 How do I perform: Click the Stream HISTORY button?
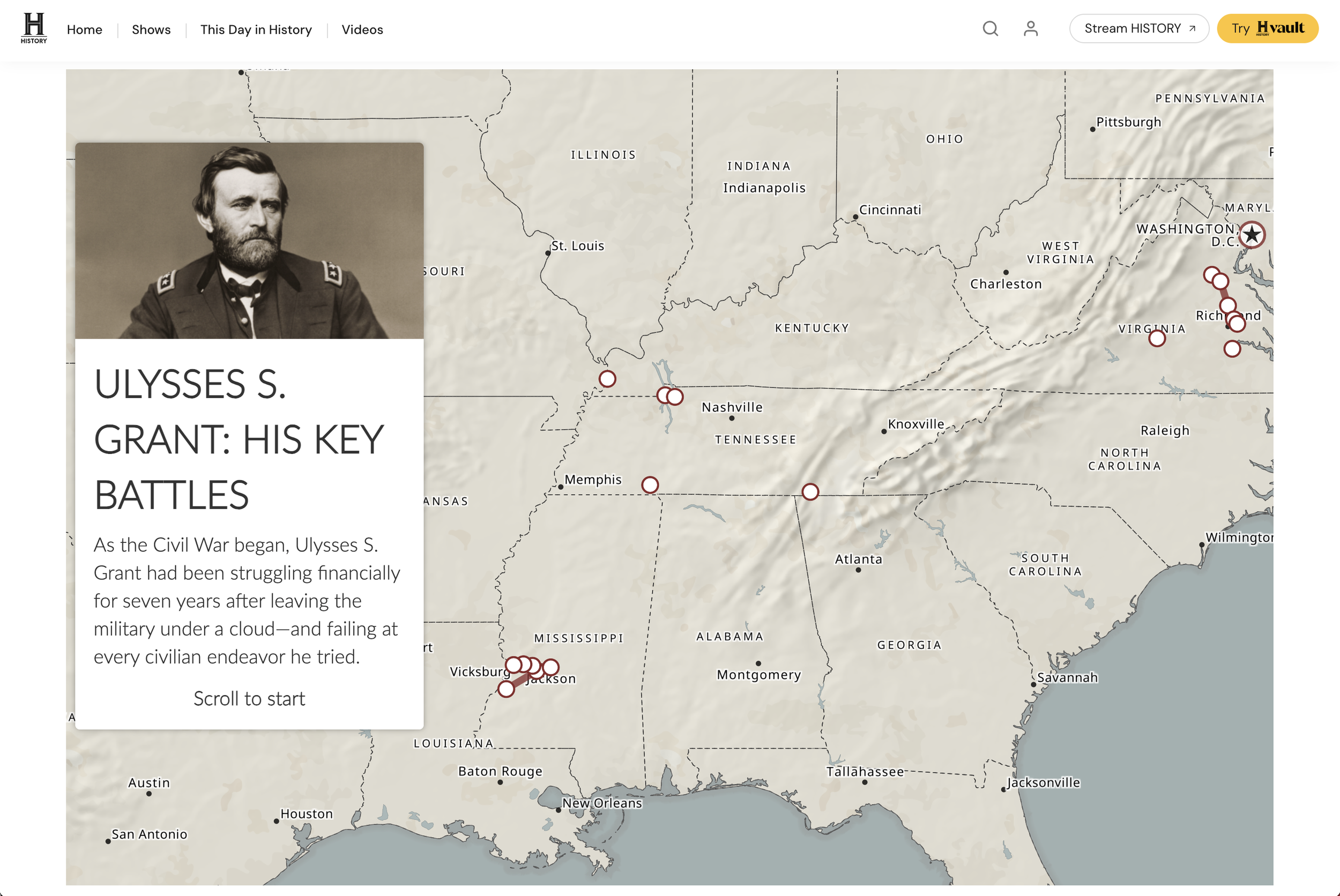(1139, 28)
